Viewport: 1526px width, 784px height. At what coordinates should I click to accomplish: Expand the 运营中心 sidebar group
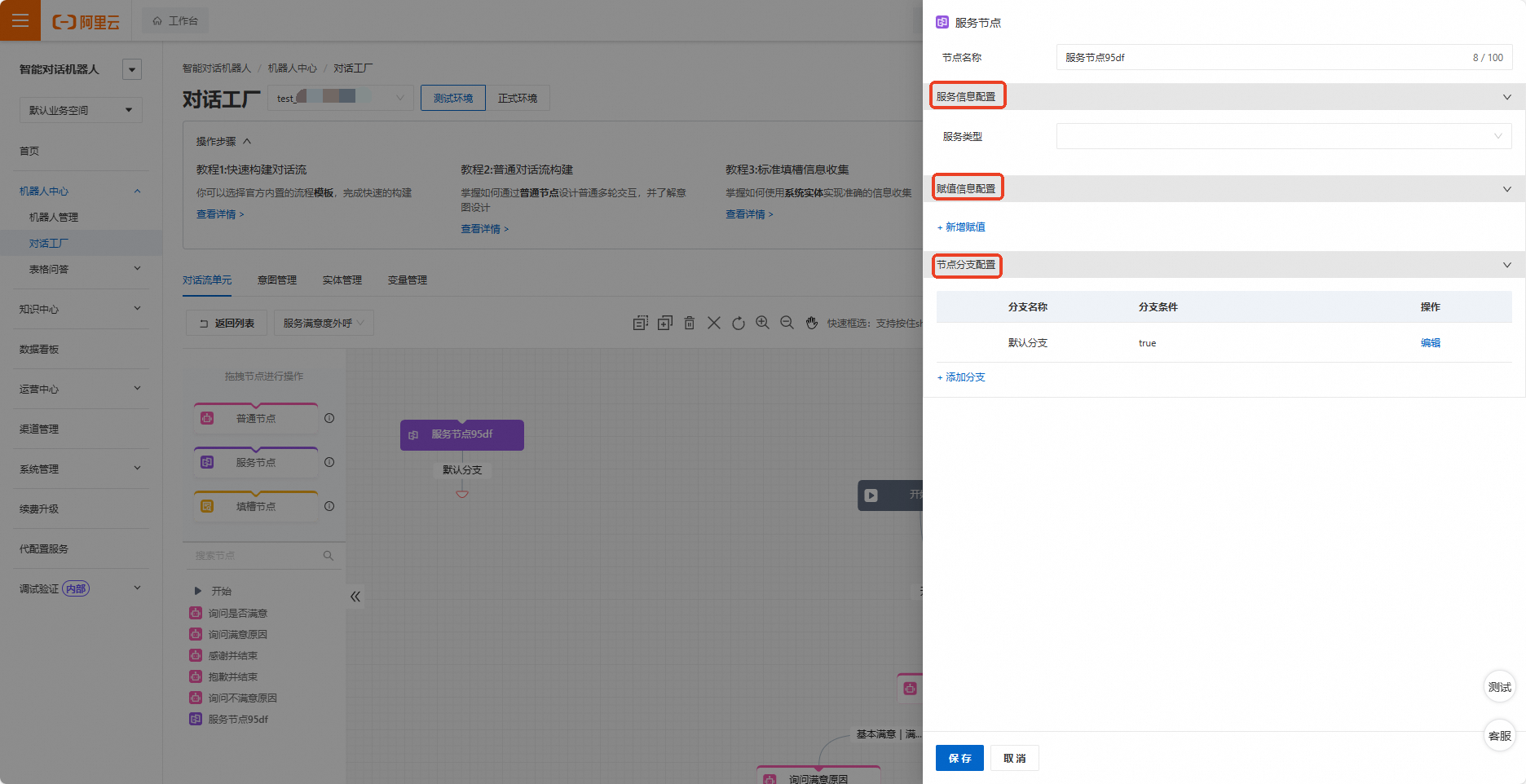coord(137,389)
